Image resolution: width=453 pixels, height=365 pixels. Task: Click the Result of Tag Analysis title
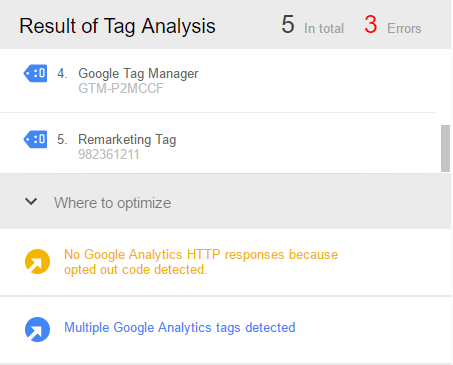[117, 26]
